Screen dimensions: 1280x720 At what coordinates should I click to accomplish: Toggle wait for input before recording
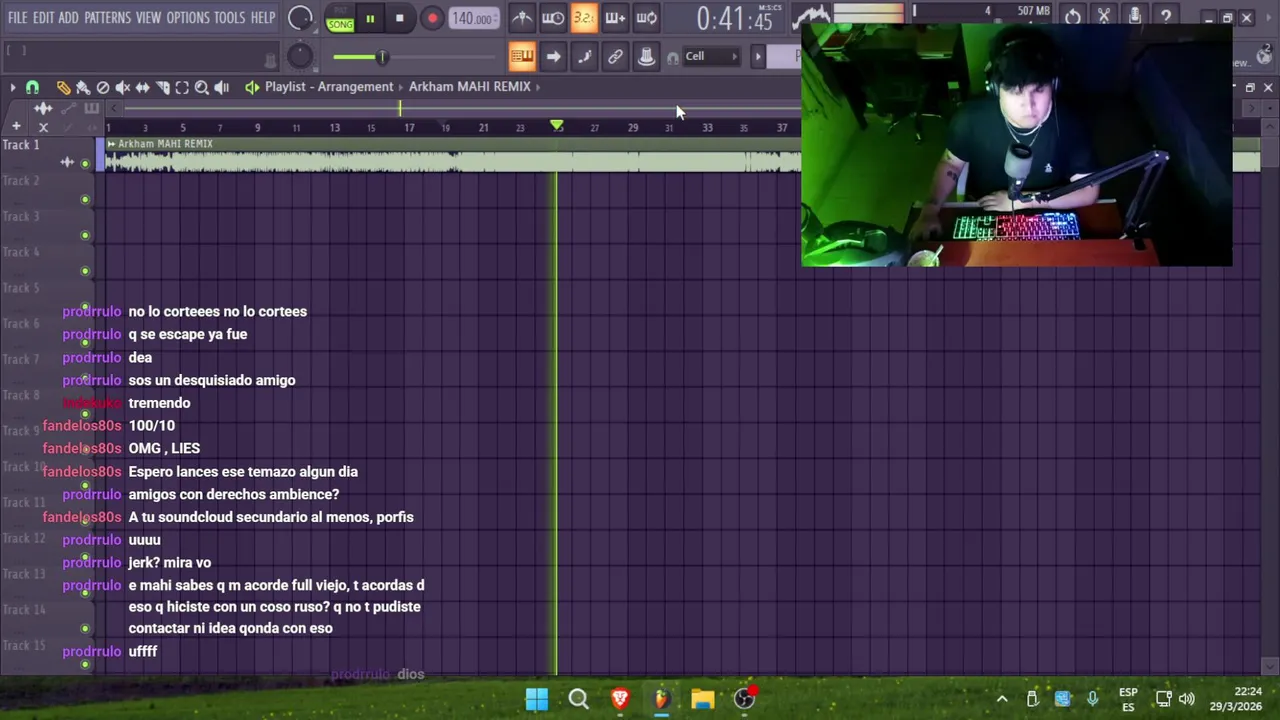coord(553,17)
